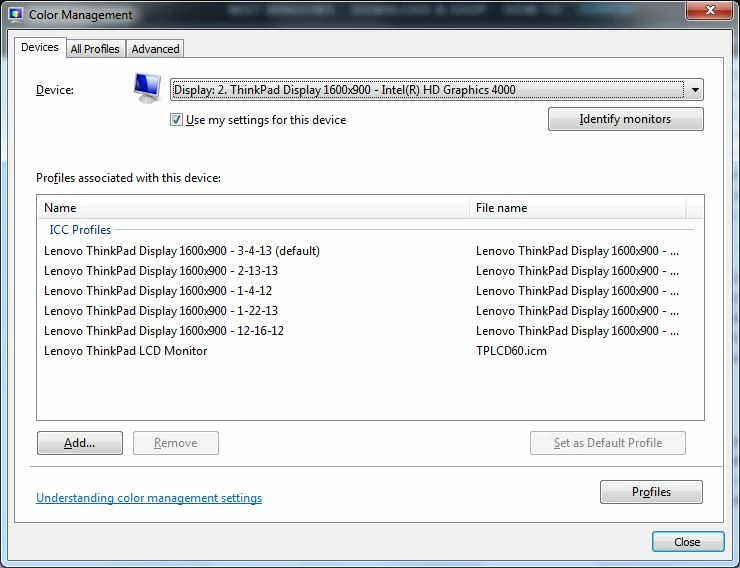Screen dimensions: 740x568
Task: Select profile ending 1-22-13
Action: tap(161, 311)
